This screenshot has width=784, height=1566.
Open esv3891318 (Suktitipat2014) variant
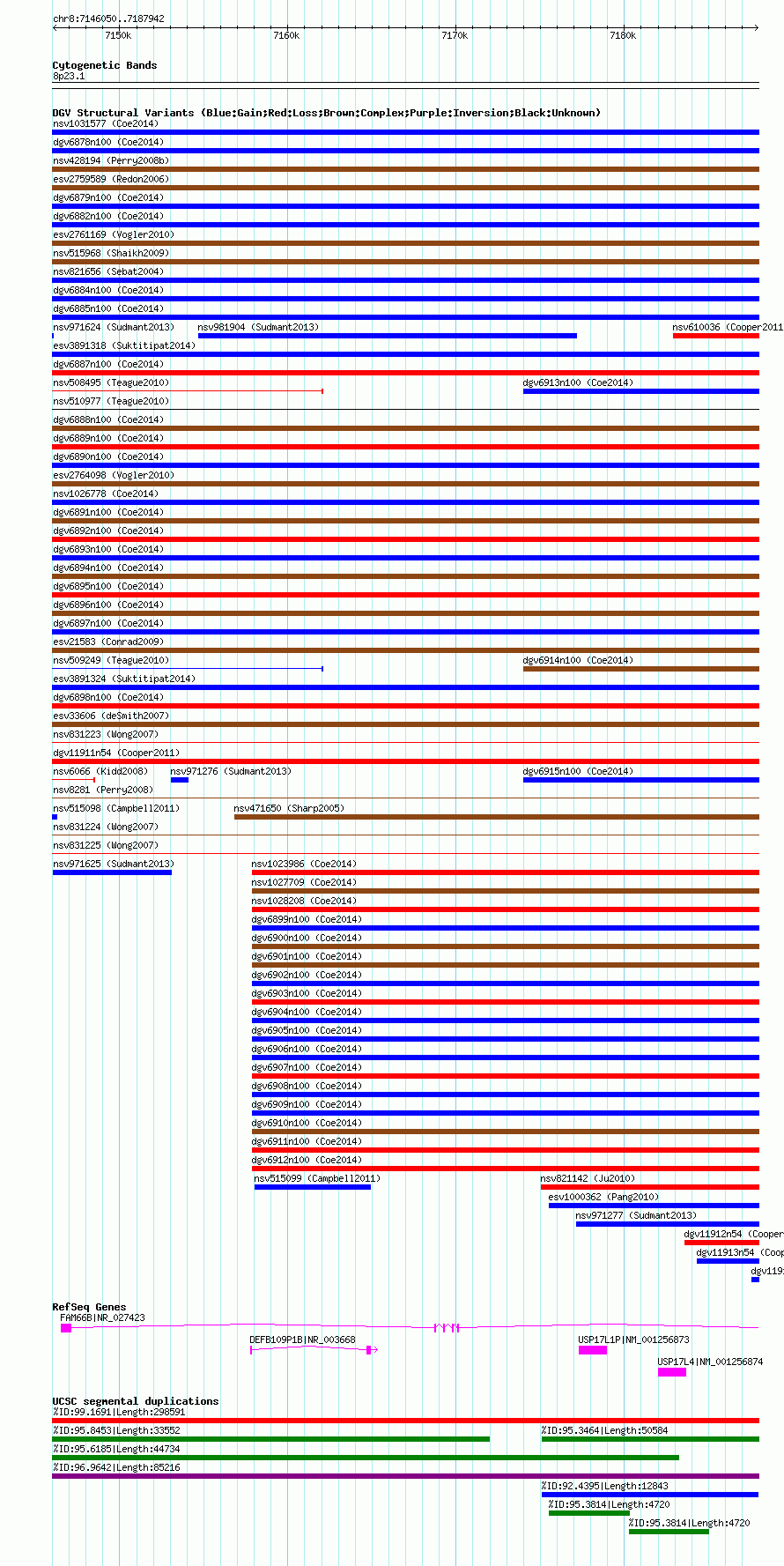click(x=124, y=345)
